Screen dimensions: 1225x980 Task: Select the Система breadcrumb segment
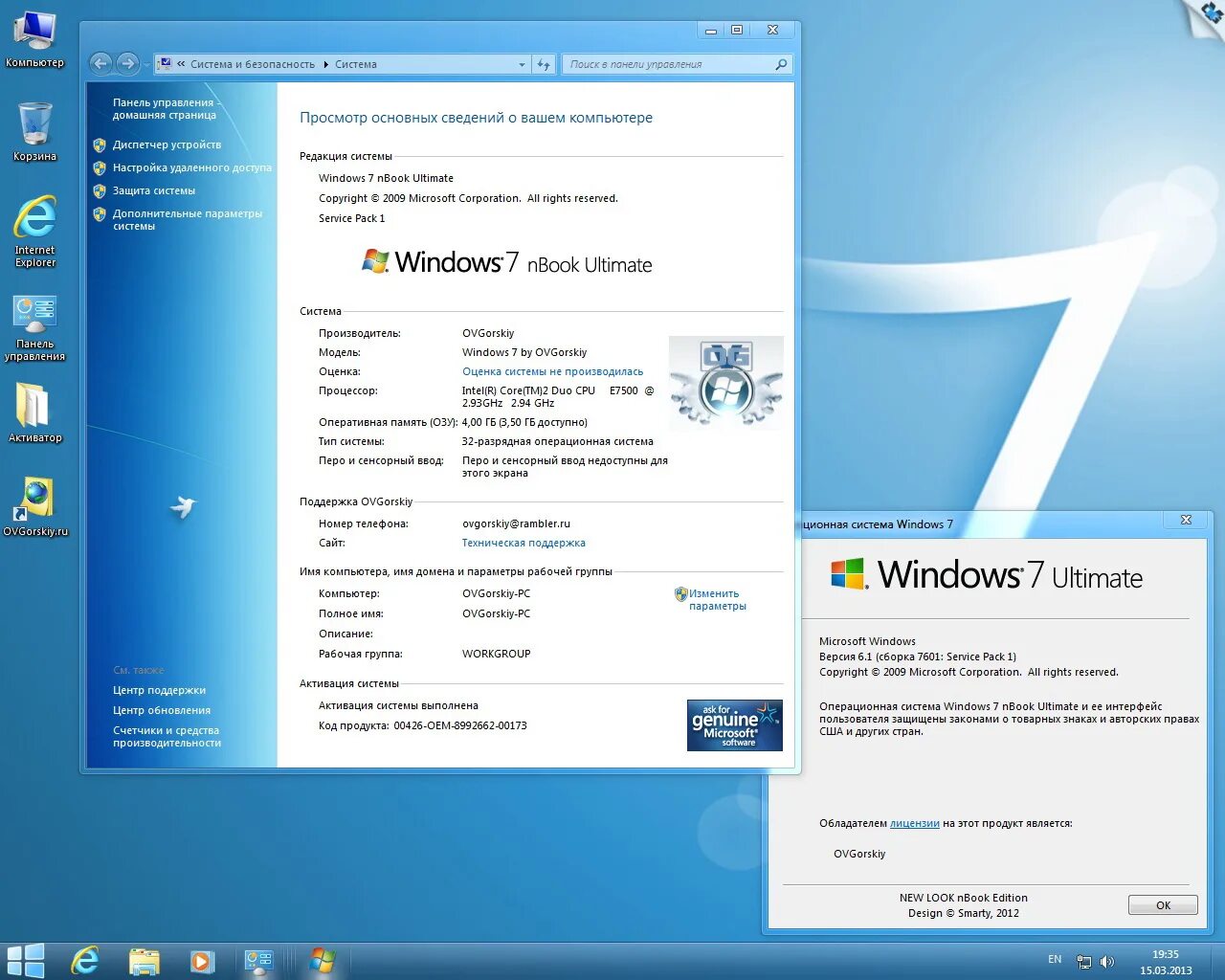[356, 64]
